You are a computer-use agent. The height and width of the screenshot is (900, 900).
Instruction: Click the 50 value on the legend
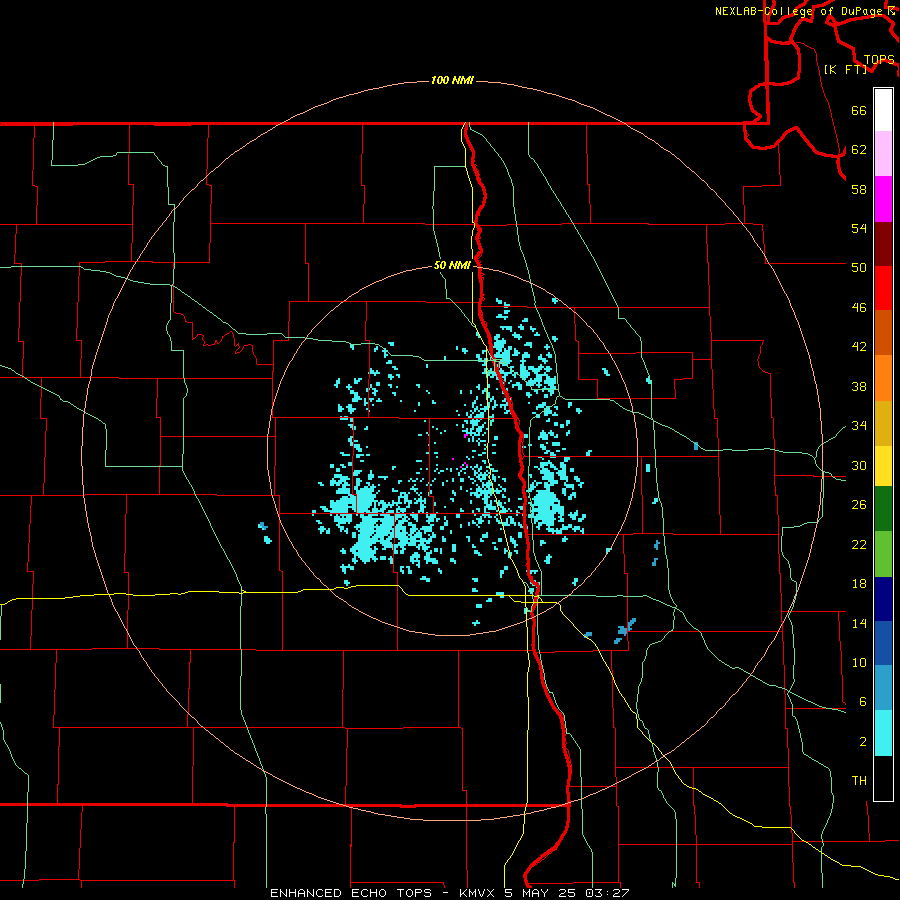(859, 268)
